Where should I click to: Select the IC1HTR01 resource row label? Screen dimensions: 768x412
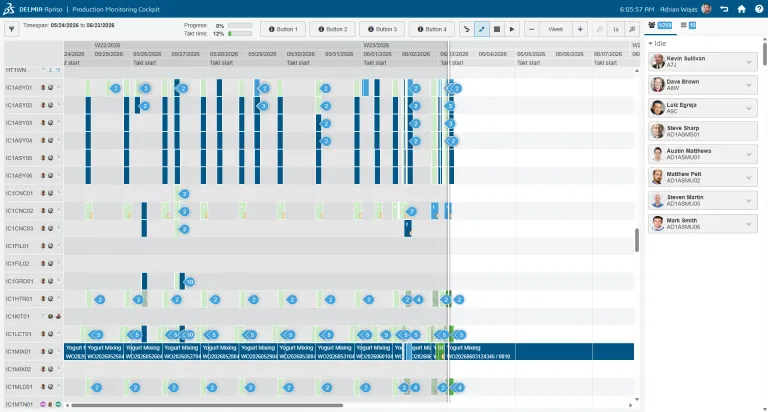(x=19, y=299)
